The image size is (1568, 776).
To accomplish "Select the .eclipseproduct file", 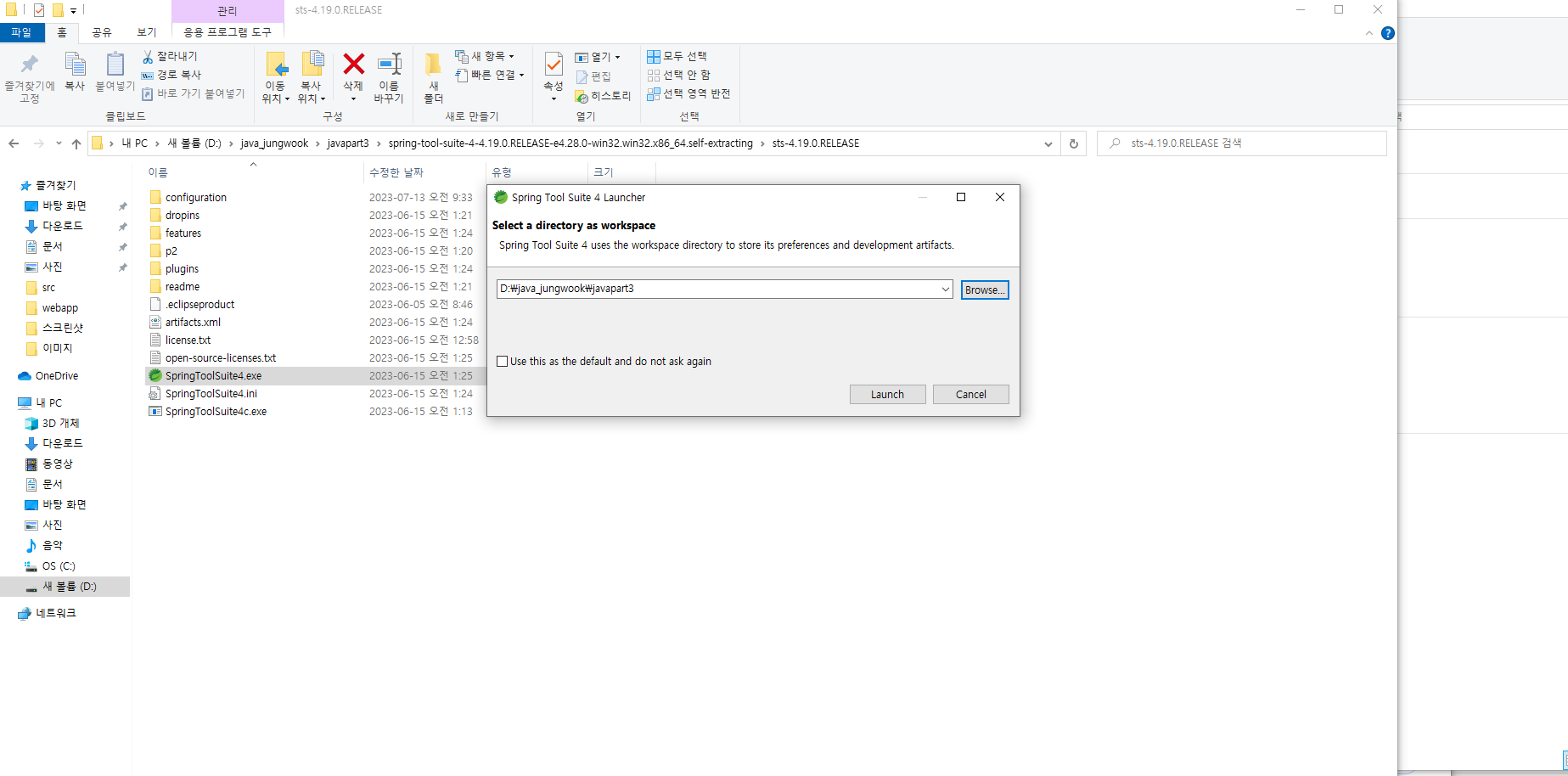I will (x=200, y=304).
